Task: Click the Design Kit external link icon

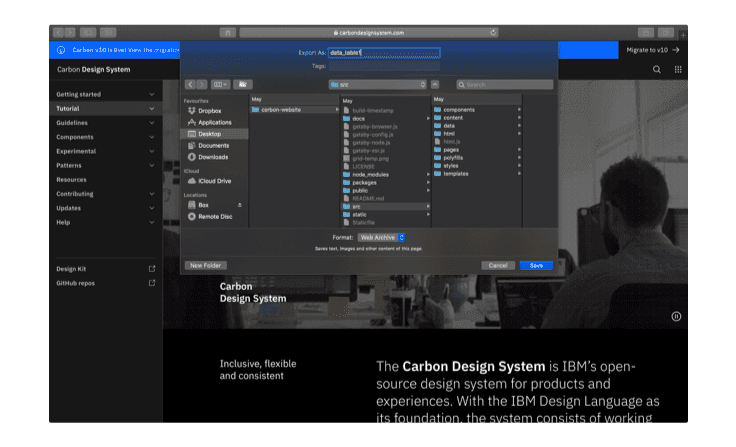Action: click(152, 269)
